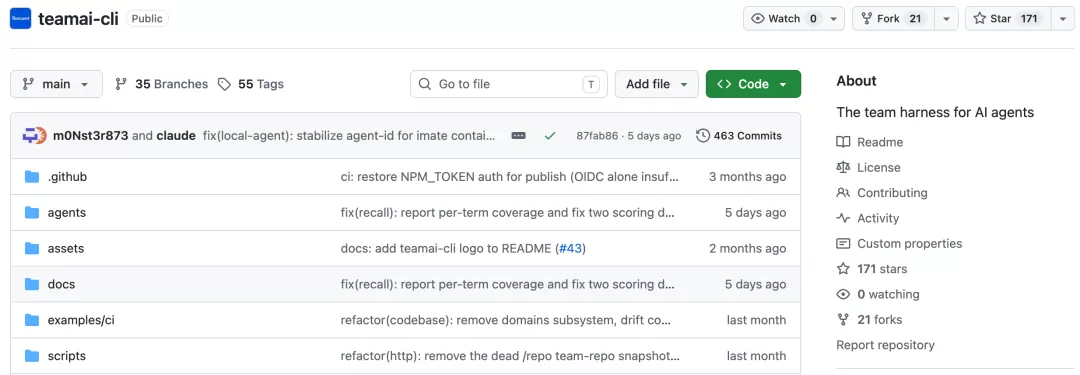Focus the Go to file search field
This screenshot has width=1080, height=375.
(508, 84)
